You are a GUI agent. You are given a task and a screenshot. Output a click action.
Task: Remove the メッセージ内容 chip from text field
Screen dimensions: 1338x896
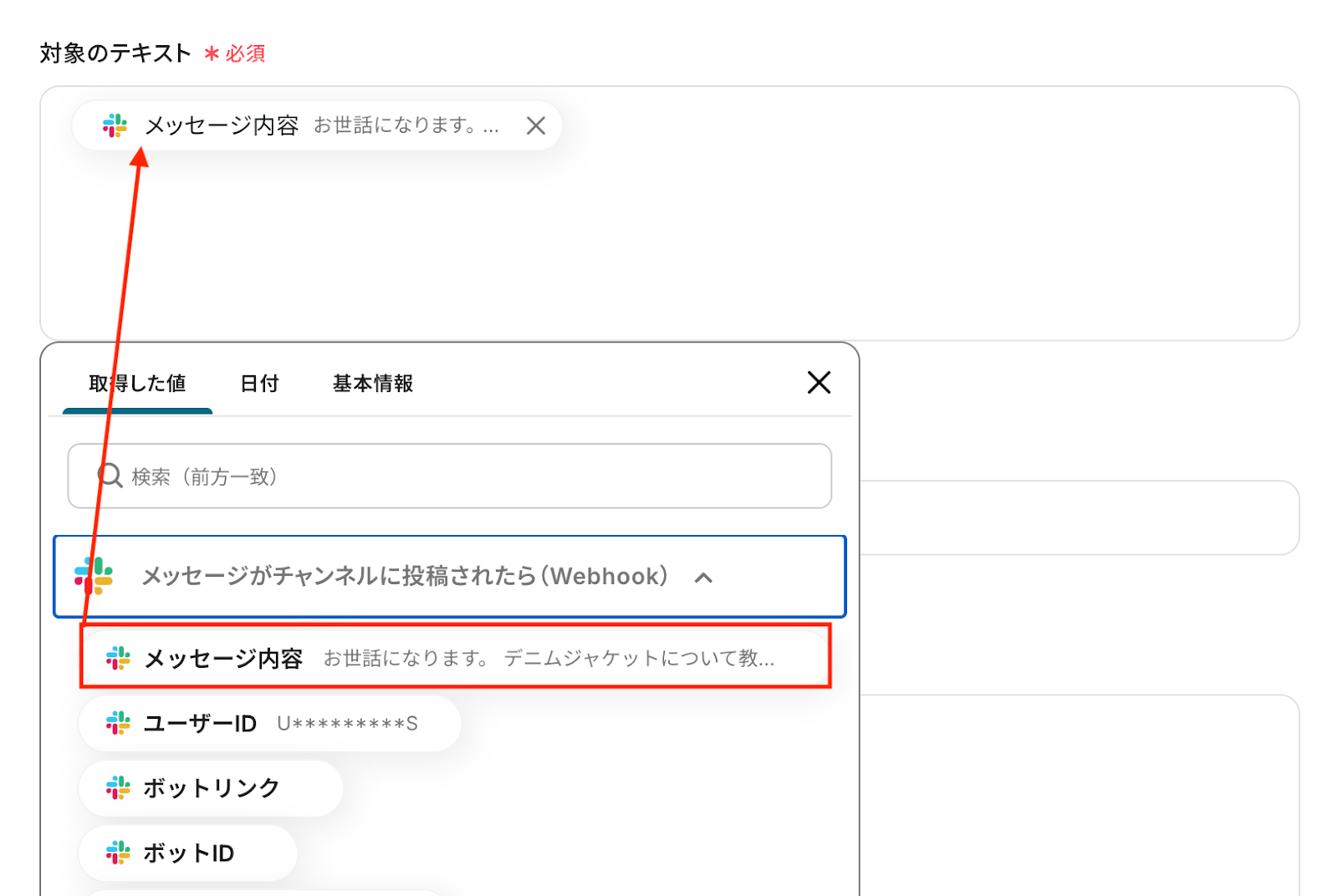[536, 125]
